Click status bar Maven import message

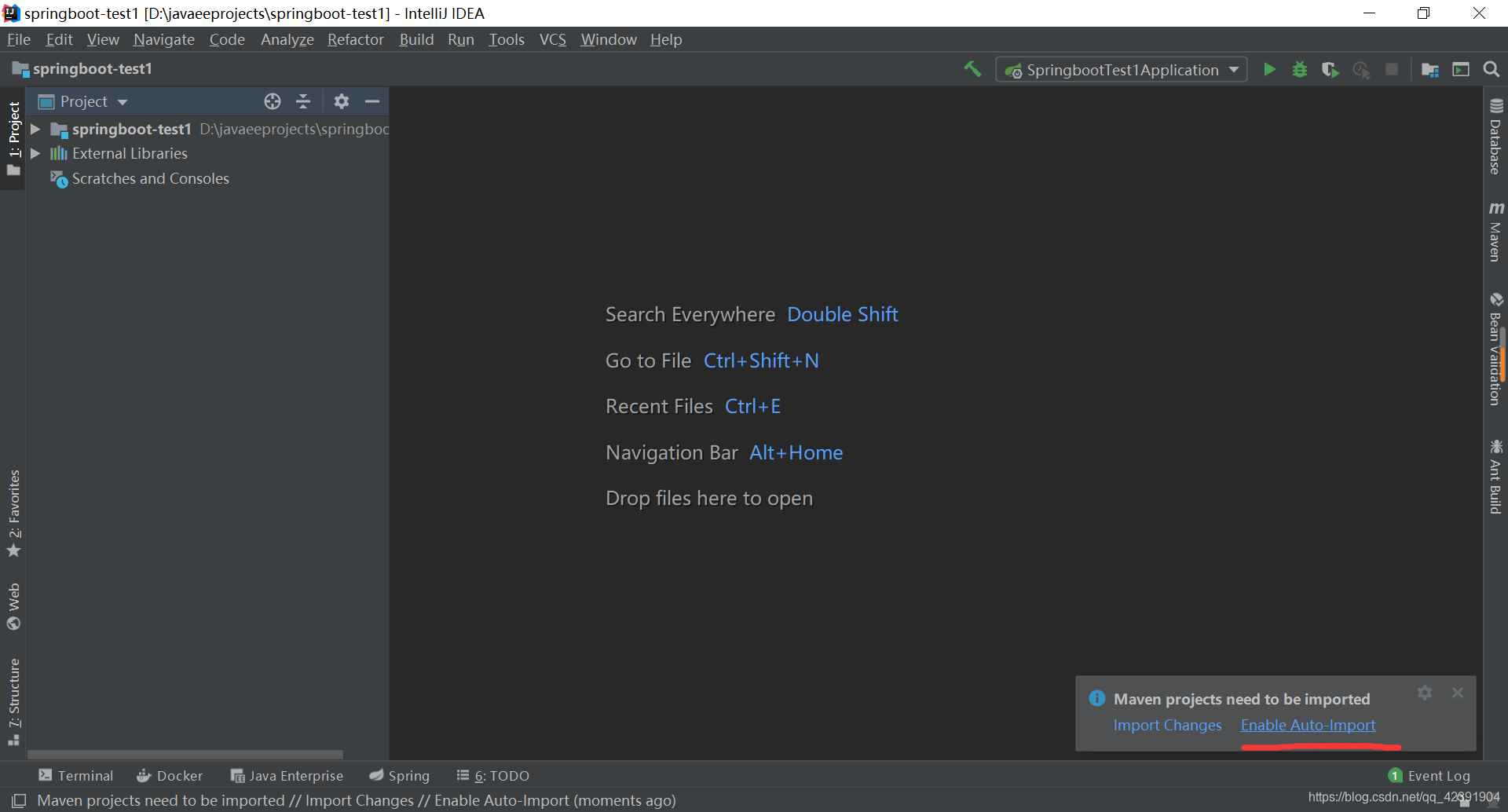tap(357, 800)
